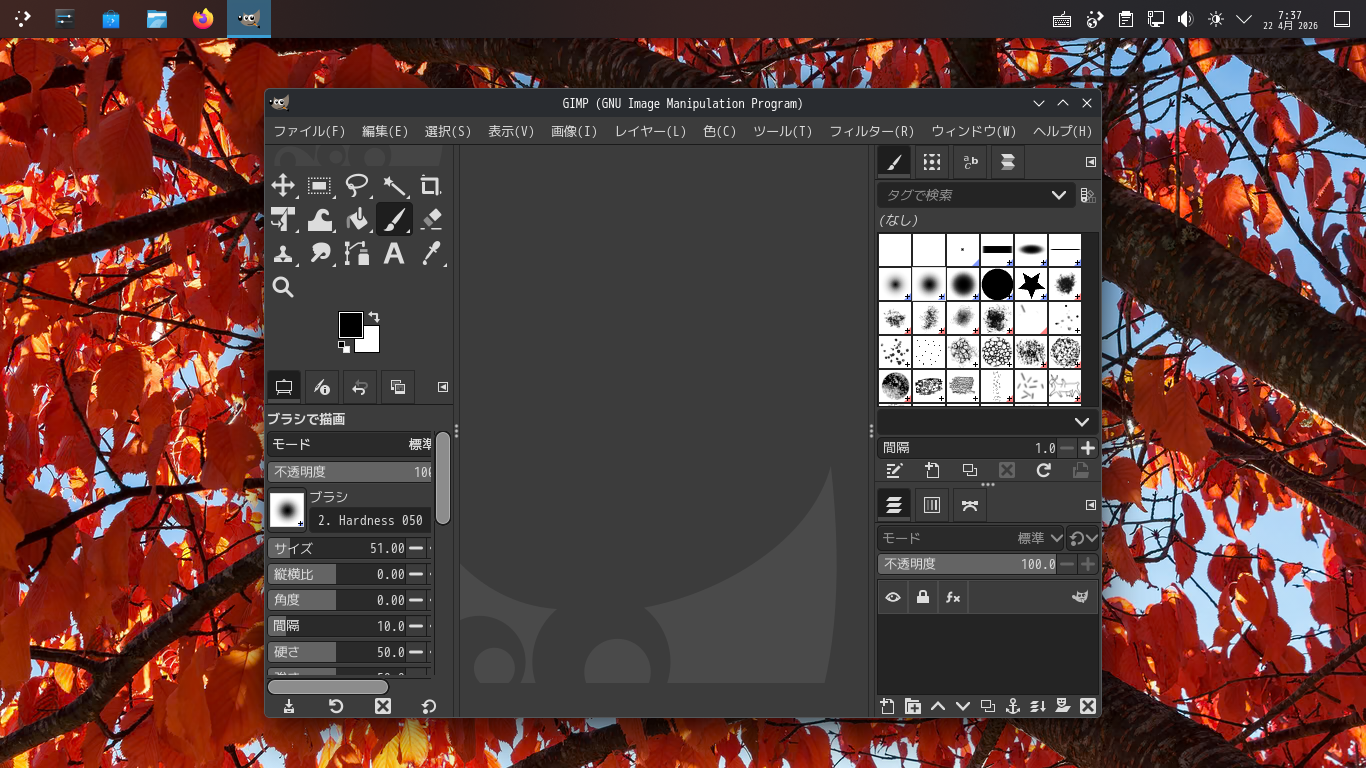Select the Crop tool
This screenshot has height=768, width=1366.
[x=431, y=185]
